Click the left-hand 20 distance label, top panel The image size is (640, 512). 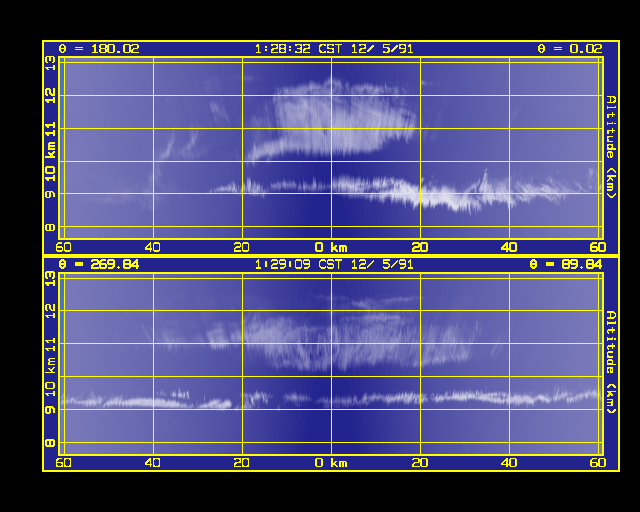(242, 247)
